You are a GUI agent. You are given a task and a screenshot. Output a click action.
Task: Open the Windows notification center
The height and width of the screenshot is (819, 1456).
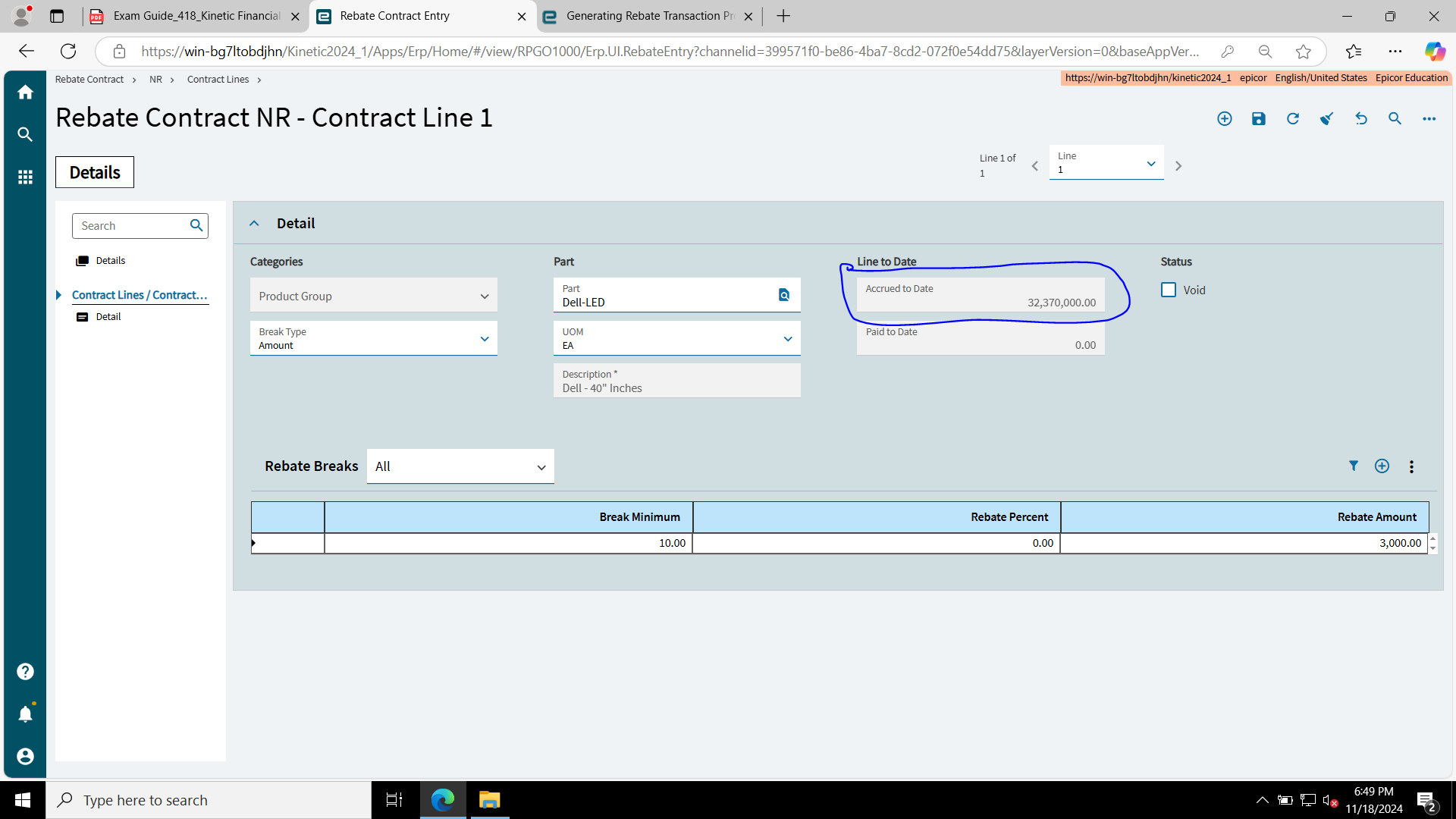(x=1426, y=802)
